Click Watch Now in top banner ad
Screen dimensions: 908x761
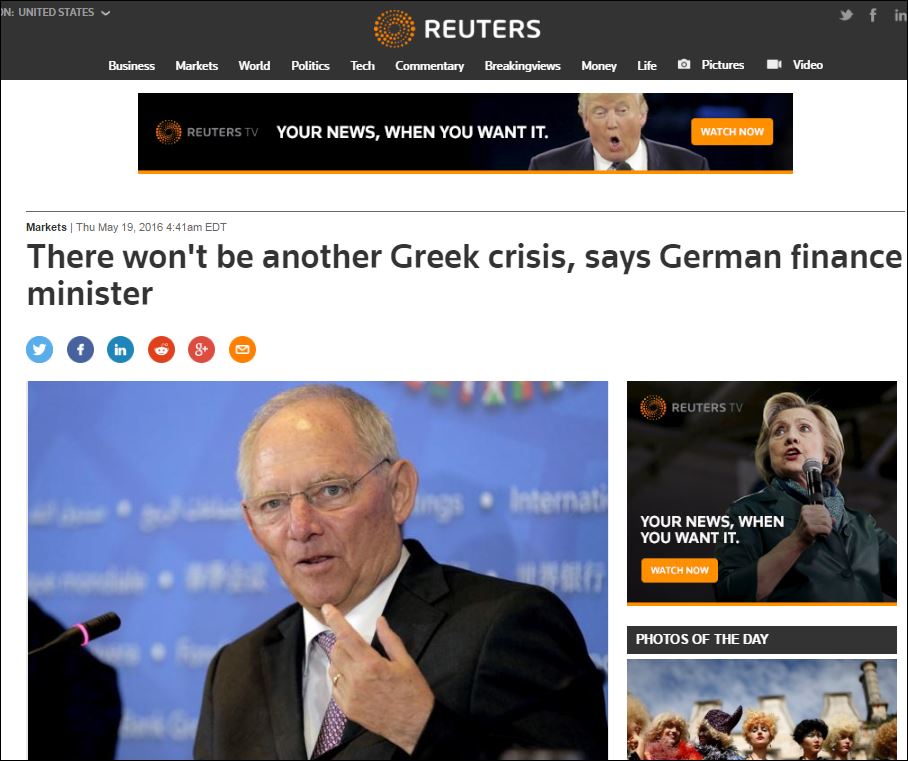pos(732,131)
